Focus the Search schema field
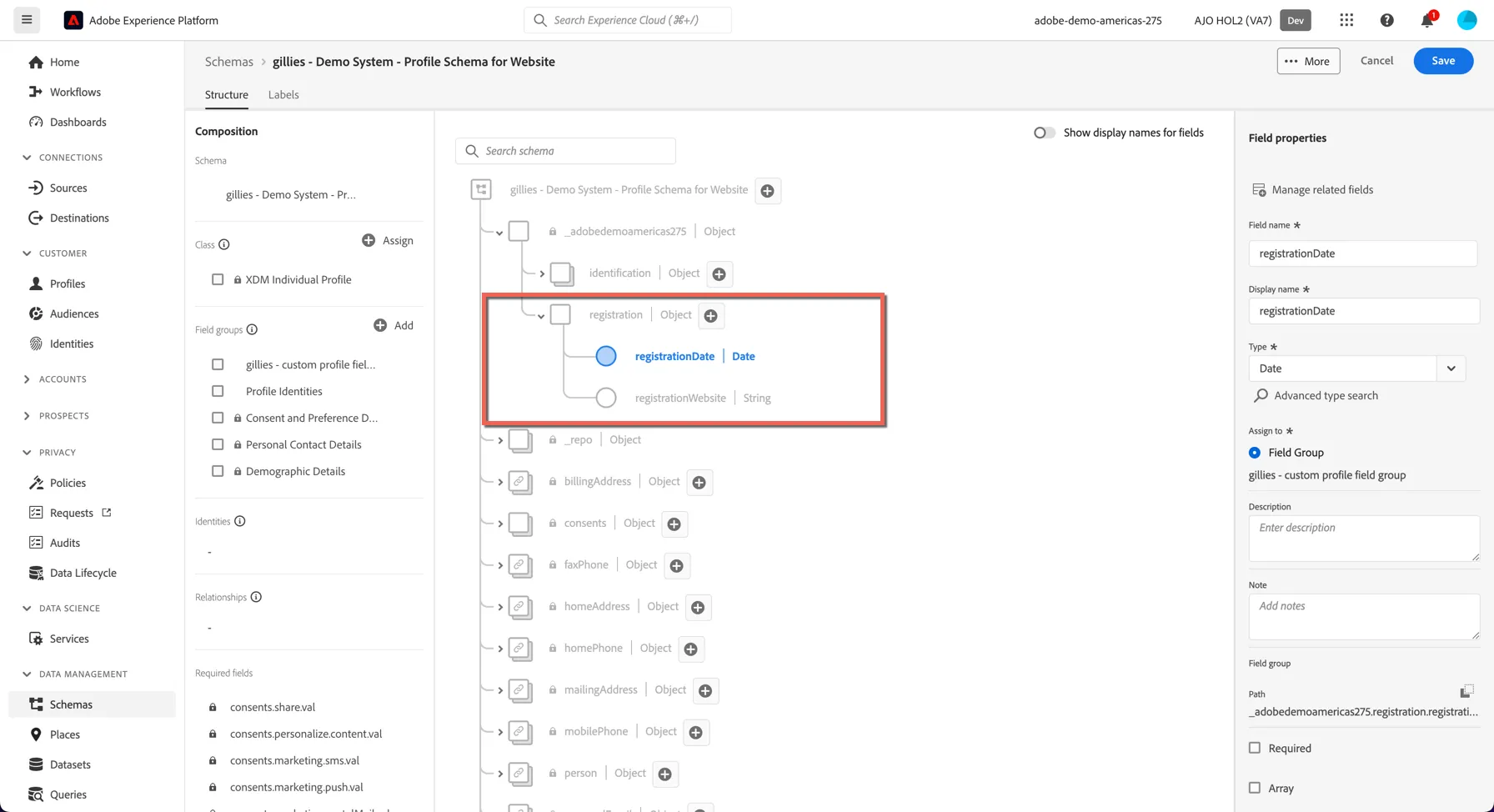 [x=565, y=151]
